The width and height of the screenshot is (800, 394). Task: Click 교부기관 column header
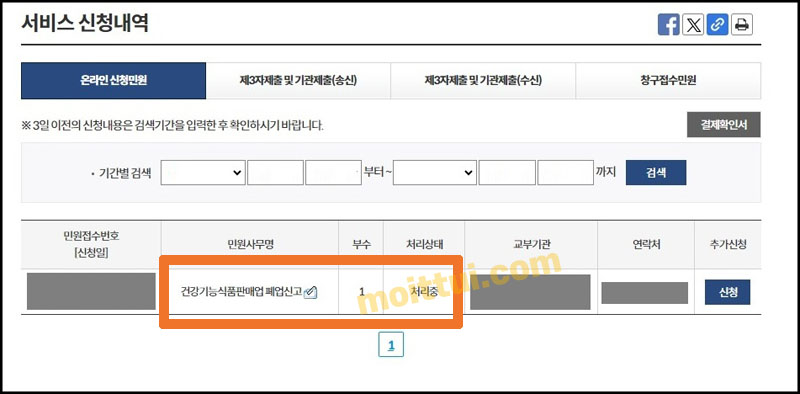(531, 244)
